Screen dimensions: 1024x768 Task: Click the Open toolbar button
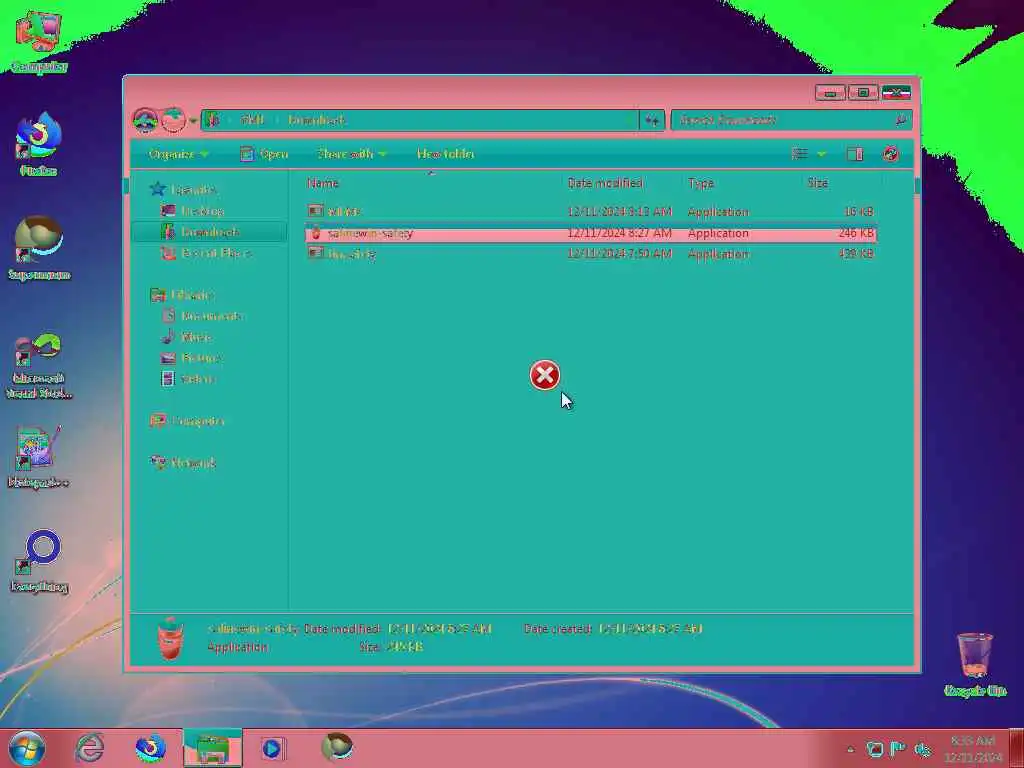[x=264, y=154]
